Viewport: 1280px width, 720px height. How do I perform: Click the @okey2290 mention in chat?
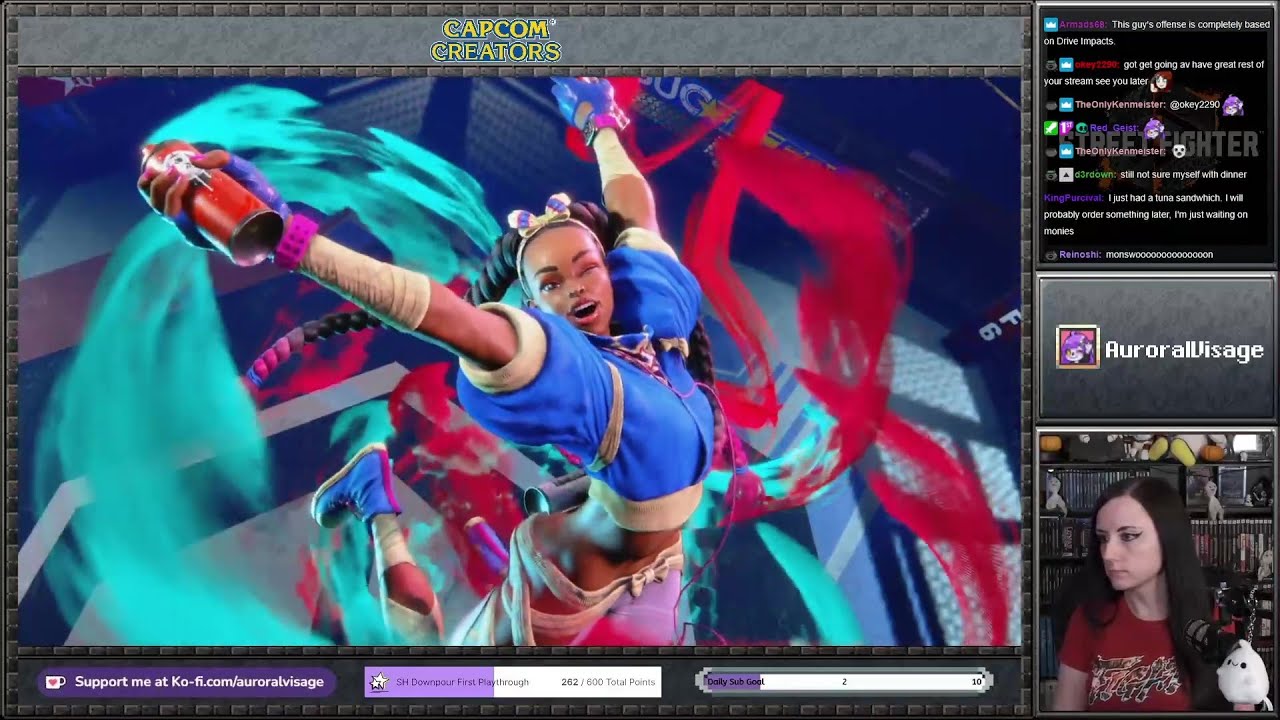1195,105
